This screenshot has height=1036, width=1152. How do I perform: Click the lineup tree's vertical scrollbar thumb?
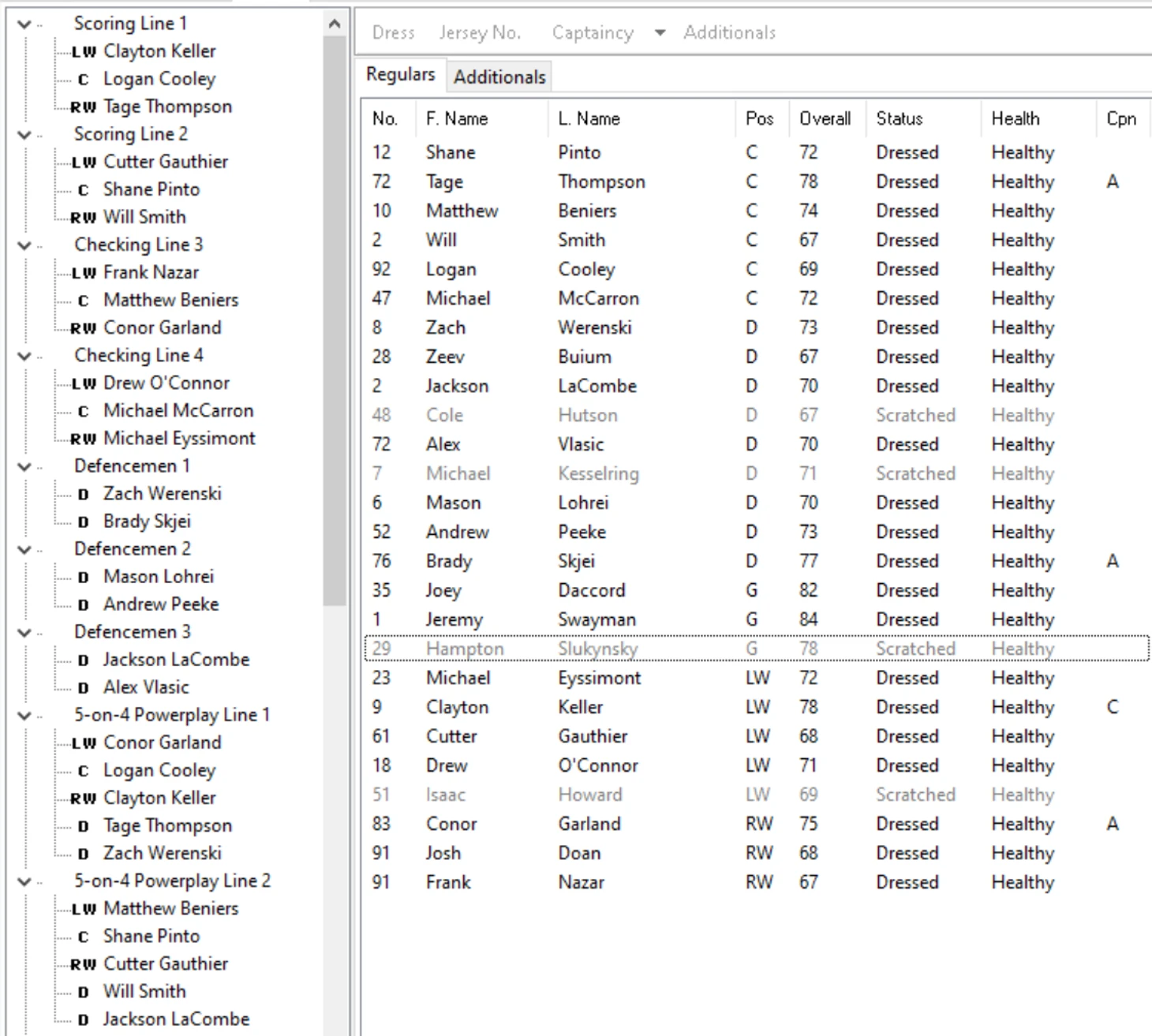[335, 316]
